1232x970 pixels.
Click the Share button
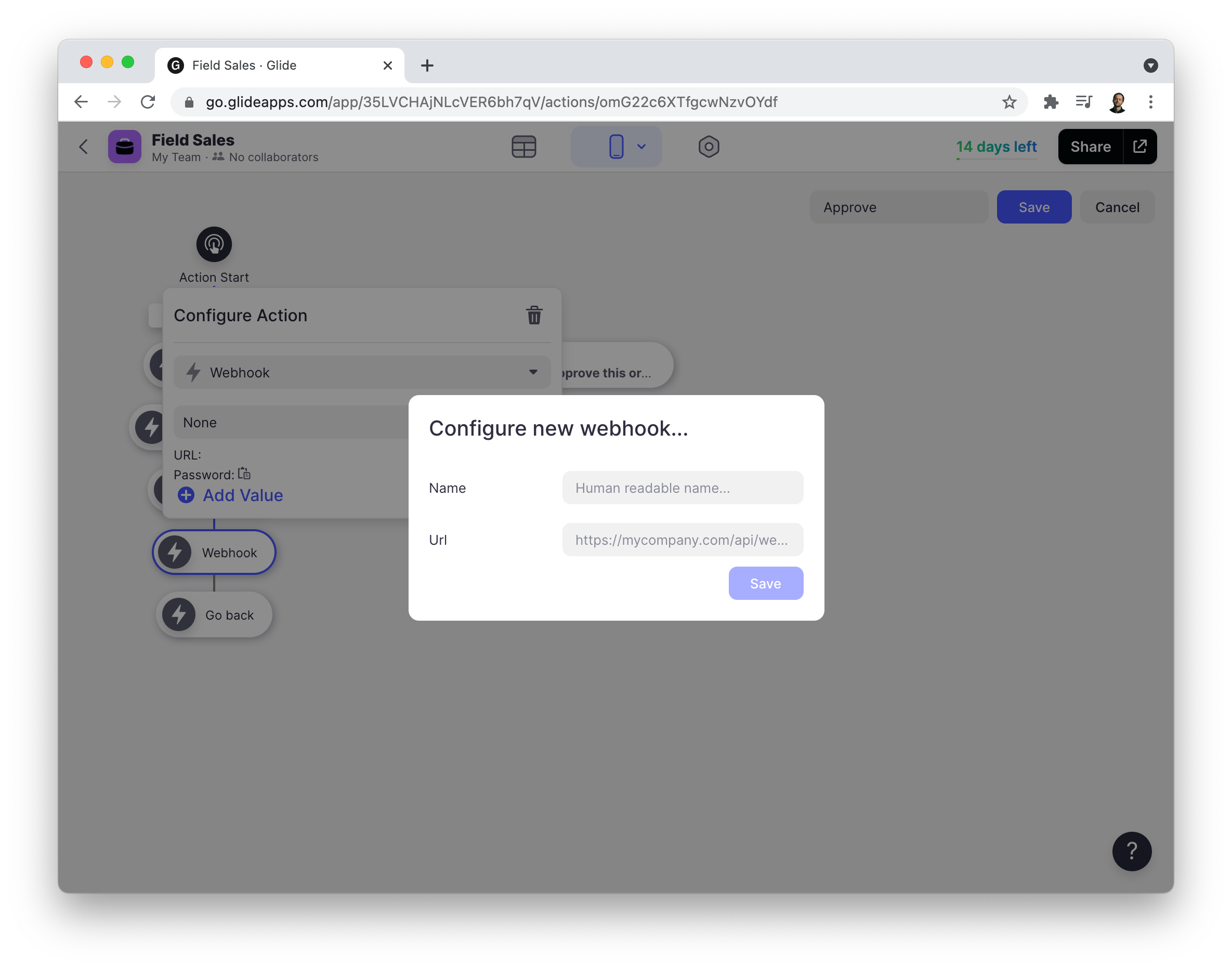[x=1090, y=147]
